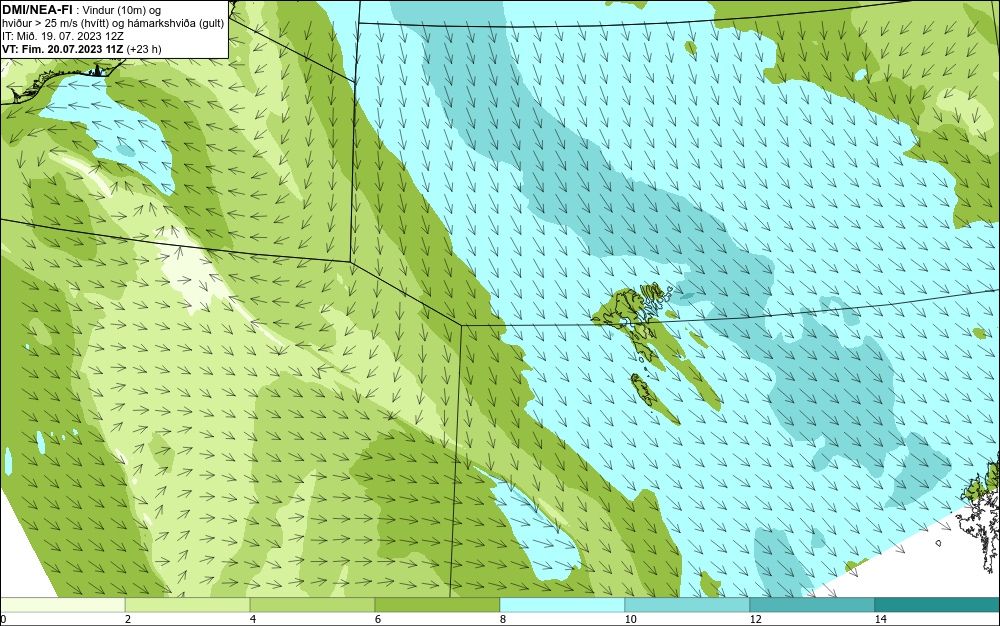The height and width of the screenshot is (626, 1000).
Task: Click the '(+23 h)' forecast offset text
Action: (x=144, y=49)
